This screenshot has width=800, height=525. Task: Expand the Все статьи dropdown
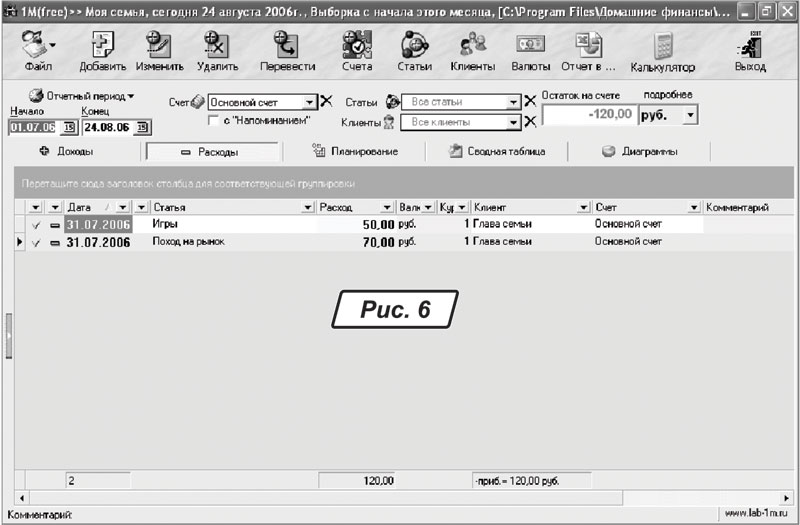(514, 102)
